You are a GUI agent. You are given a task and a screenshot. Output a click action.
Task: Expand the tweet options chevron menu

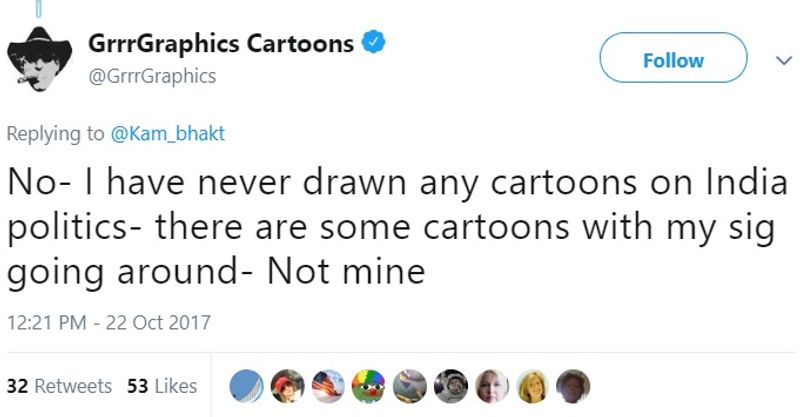pos(781,60)
